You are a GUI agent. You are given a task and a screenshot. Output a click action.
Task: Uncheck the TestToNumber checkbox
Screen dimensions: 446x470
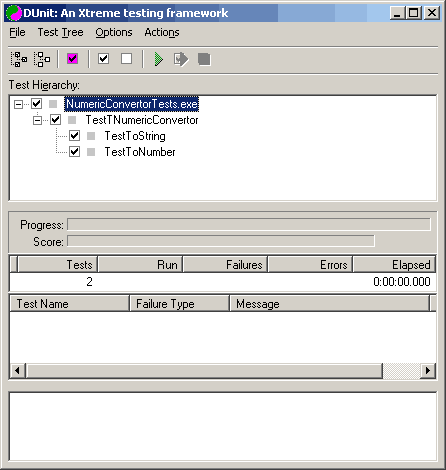(x=74, y=152)
